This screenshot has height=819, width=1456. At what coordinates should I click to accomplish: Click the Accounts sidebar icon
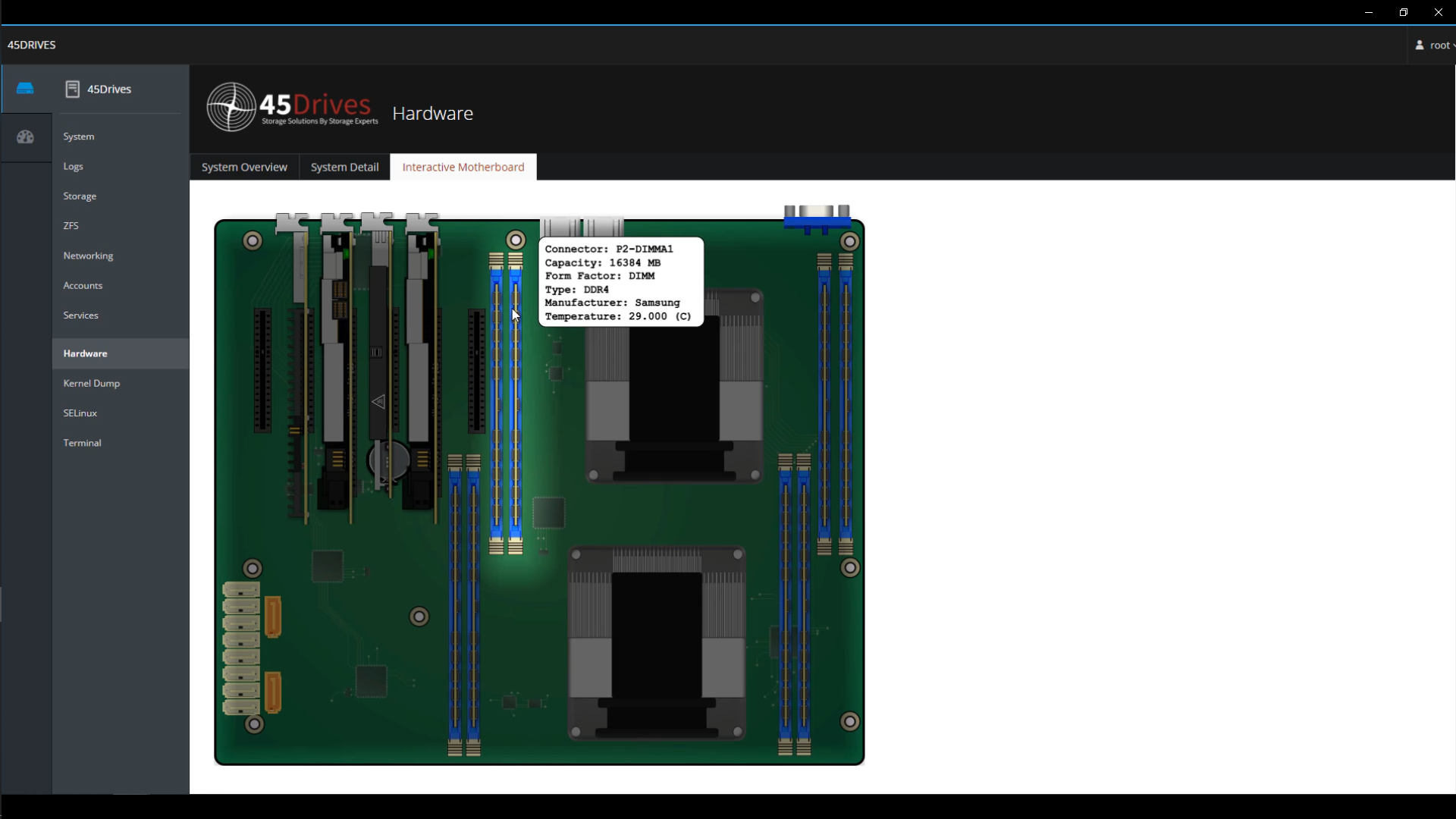(82, 285)
